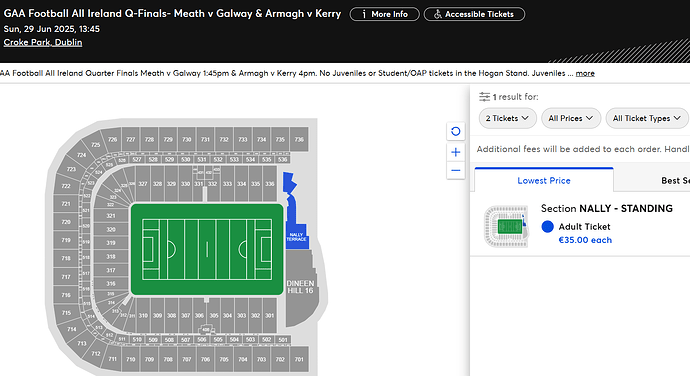Select section 701 on the map

299,359
